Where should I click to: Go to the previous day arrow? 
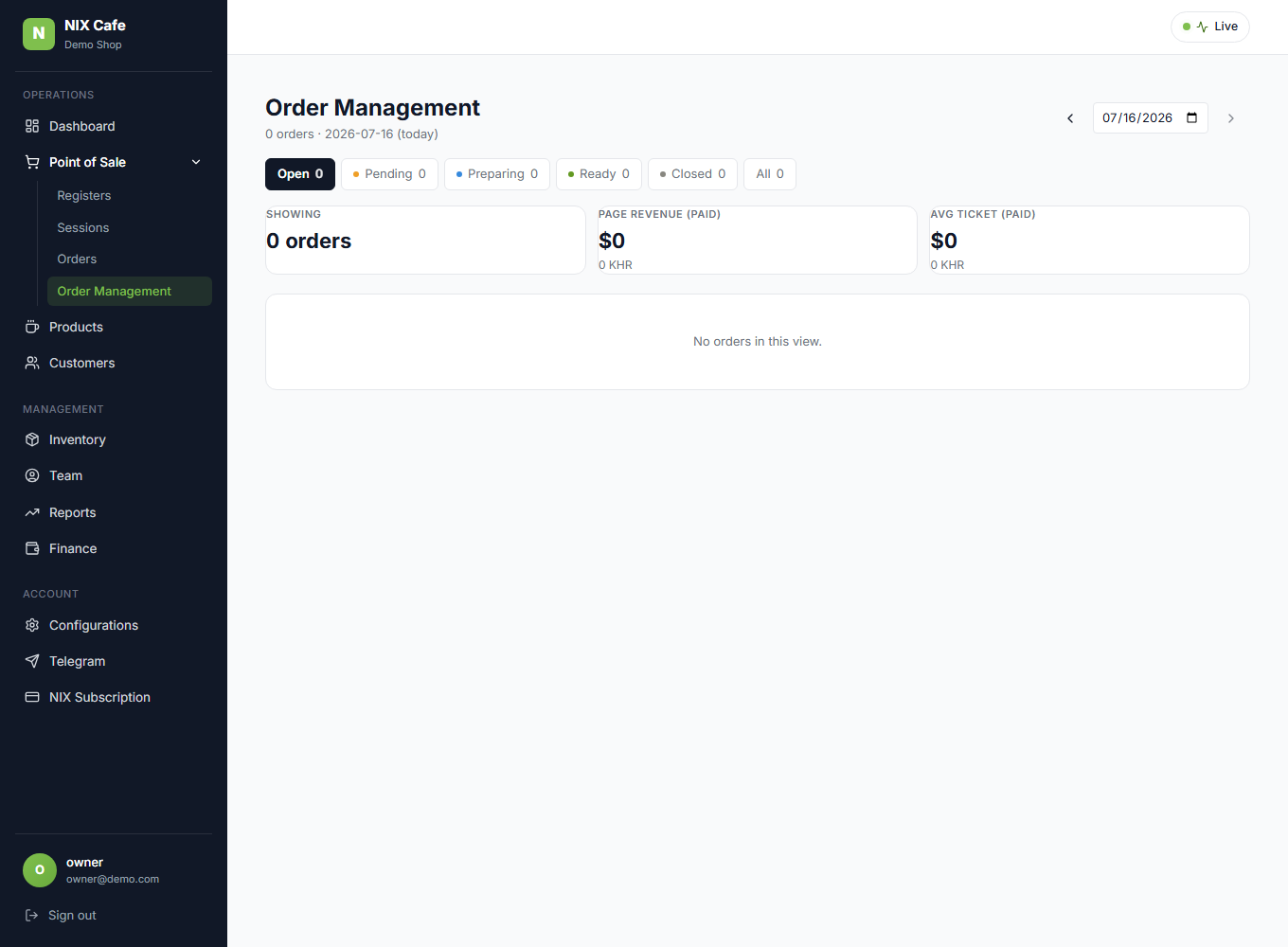1070,118
